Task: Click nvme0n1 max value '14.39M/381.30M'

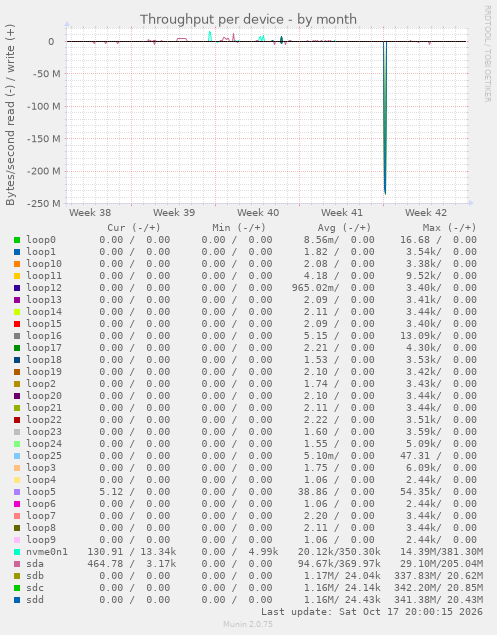Action: click(x=442, y=552)
